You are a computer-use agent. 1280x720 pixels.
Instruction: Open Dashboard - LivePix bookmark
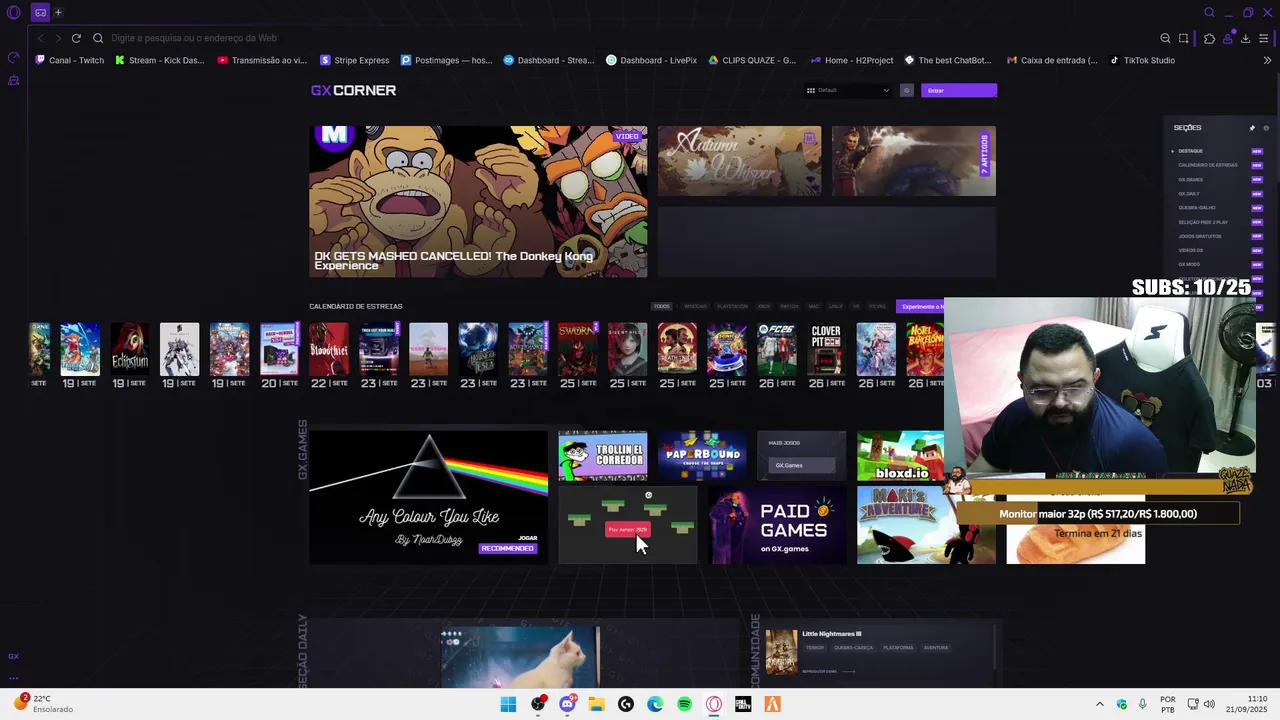coord(652,60)
